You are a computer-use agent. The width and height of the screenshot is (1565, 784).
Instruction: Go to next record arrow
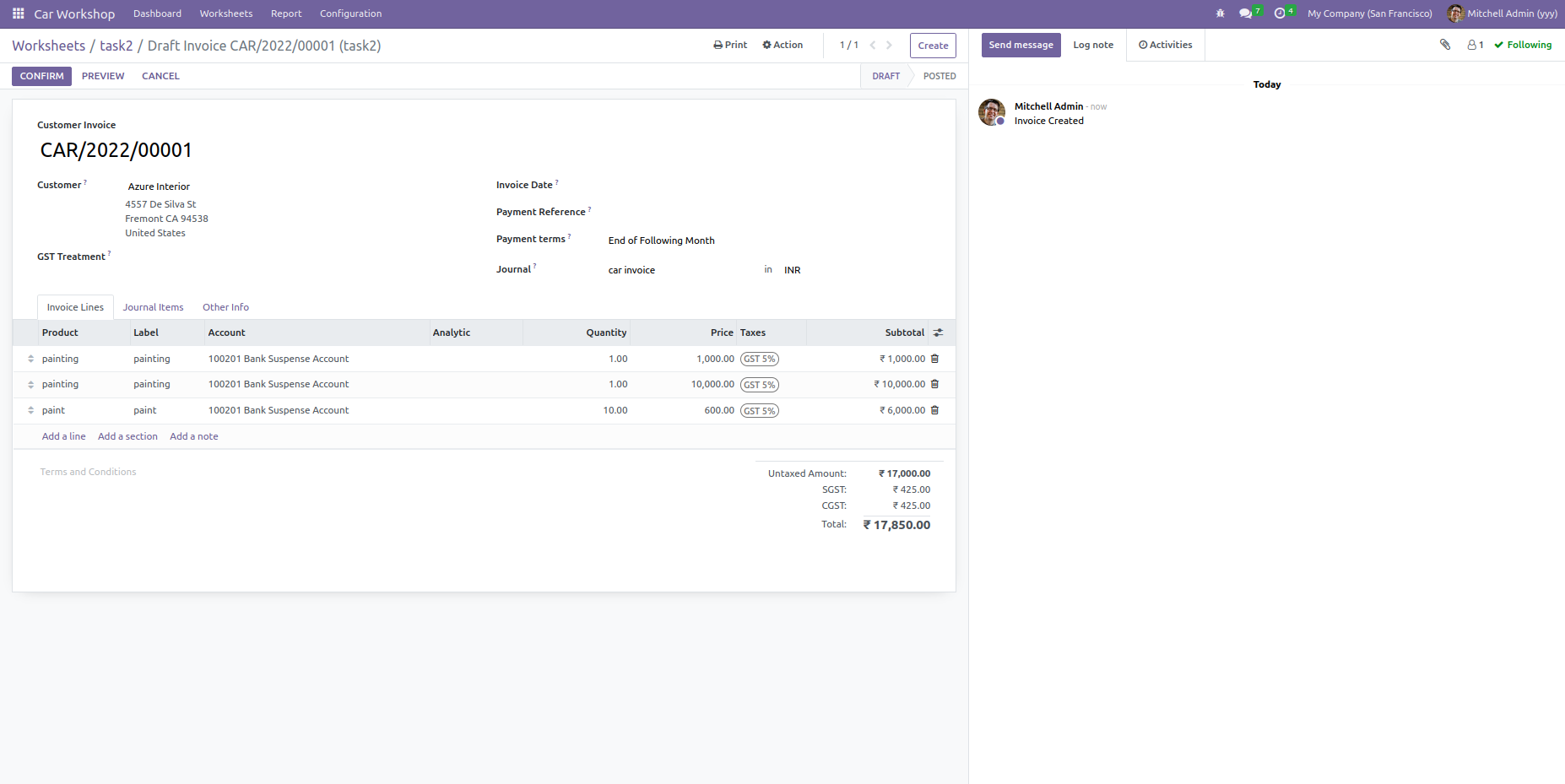click(x=889, y=46)
